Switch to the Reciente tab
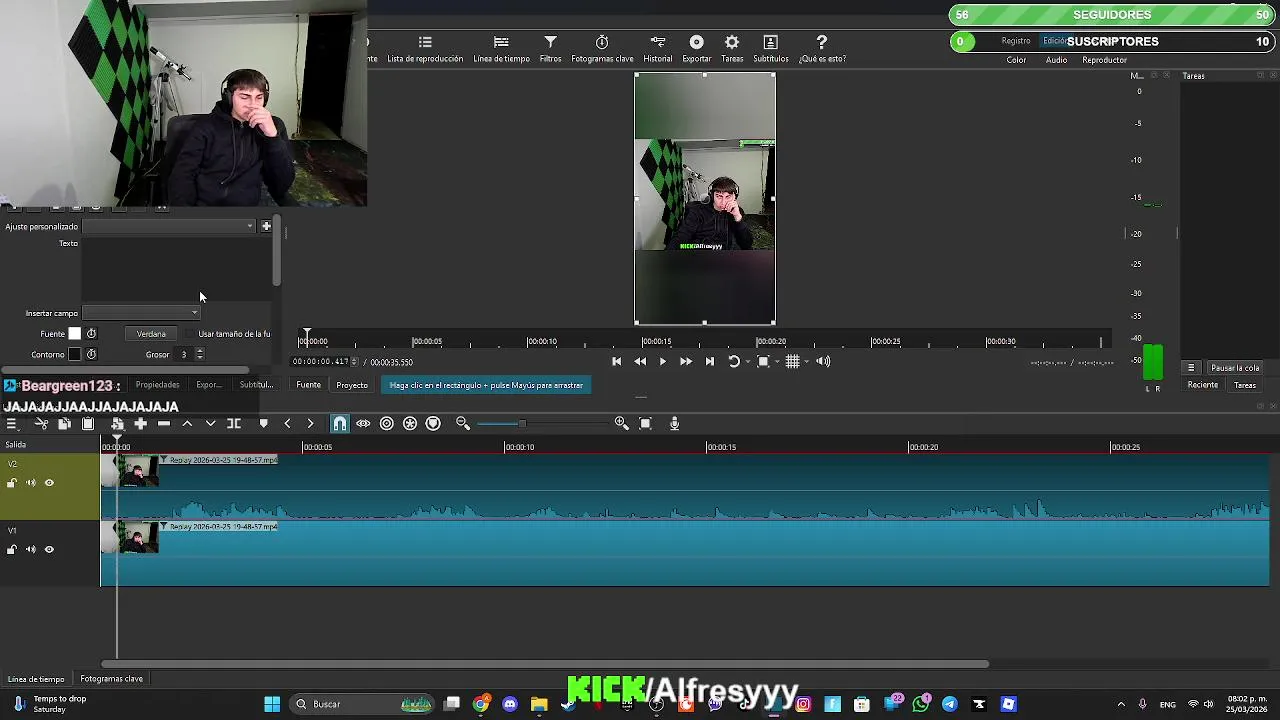 click(x=1203, y=385)
